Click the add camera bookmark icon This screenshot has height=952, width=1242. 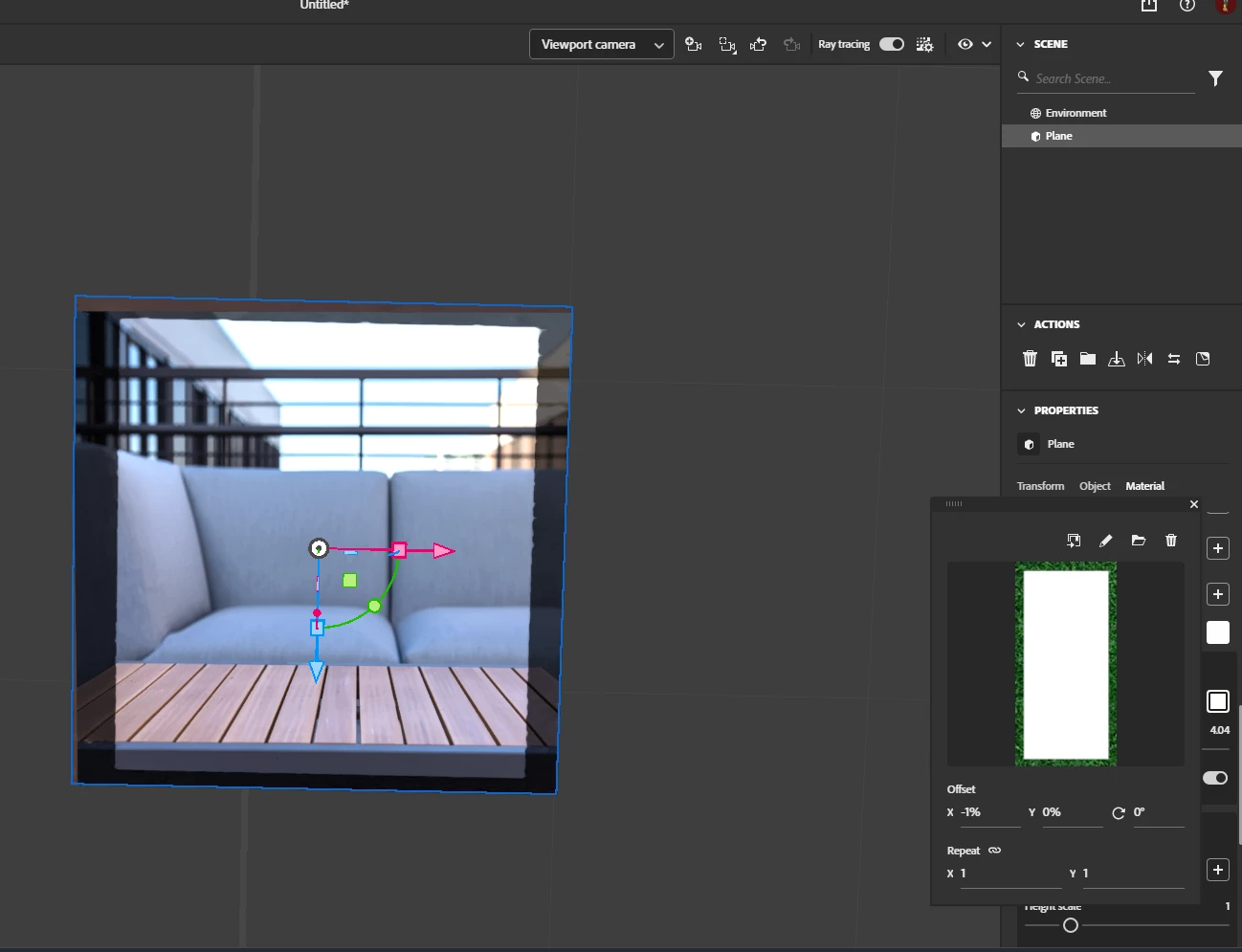coord(694,45)
